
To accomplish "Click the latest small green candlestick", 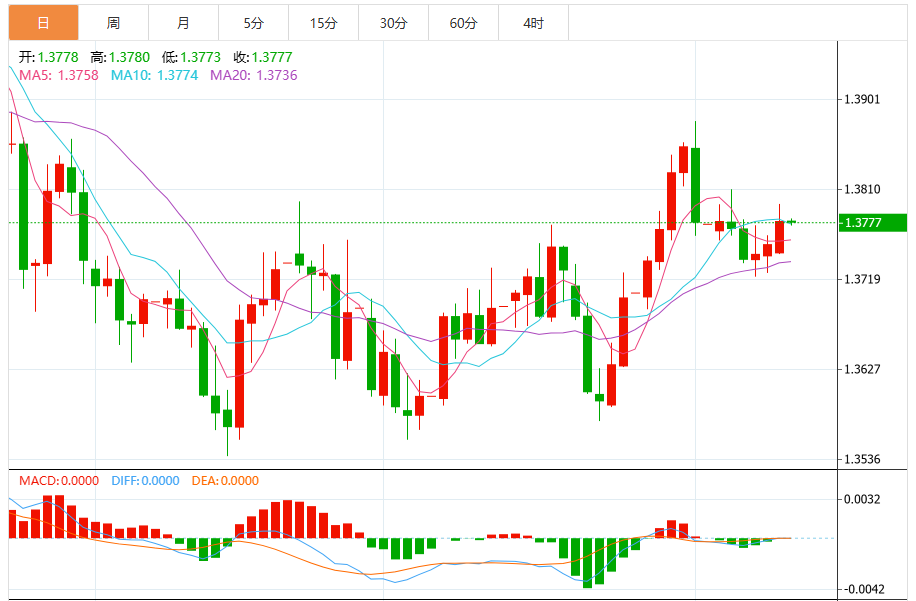I will point(792,222).
